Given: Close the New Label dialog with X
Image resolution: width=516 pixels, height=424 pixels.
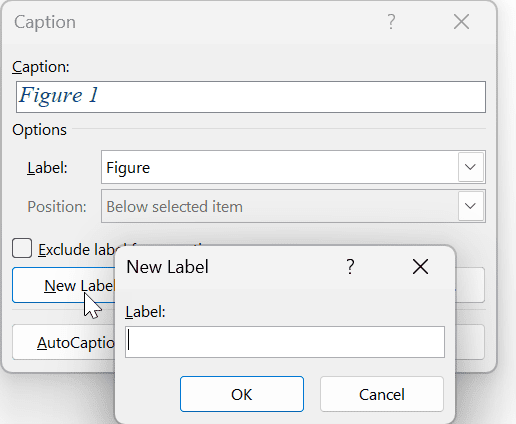Looking at the screenshot, I should (x=420, y=267).
